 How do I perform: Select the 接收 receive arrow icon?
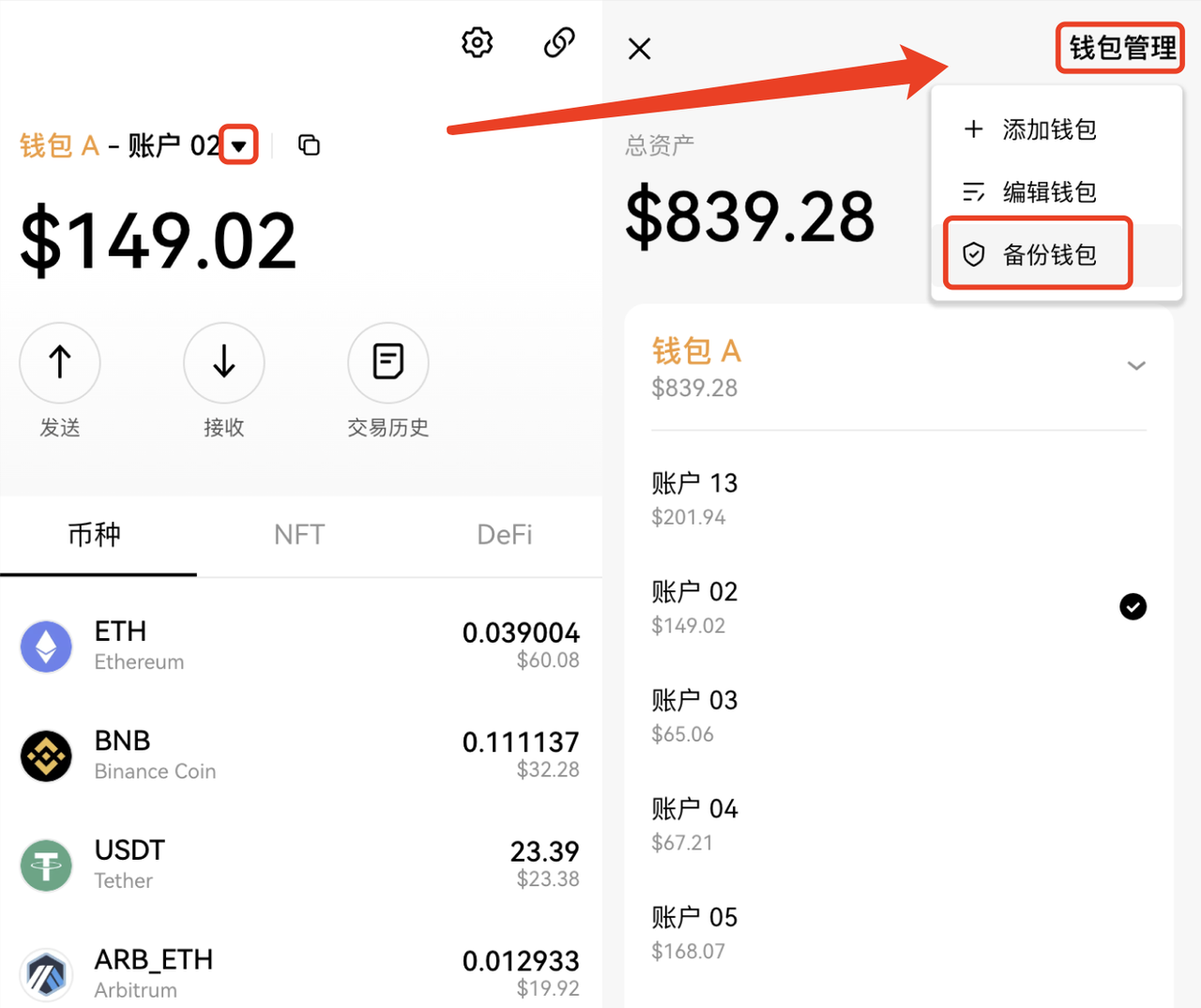[x=223, y=362]
